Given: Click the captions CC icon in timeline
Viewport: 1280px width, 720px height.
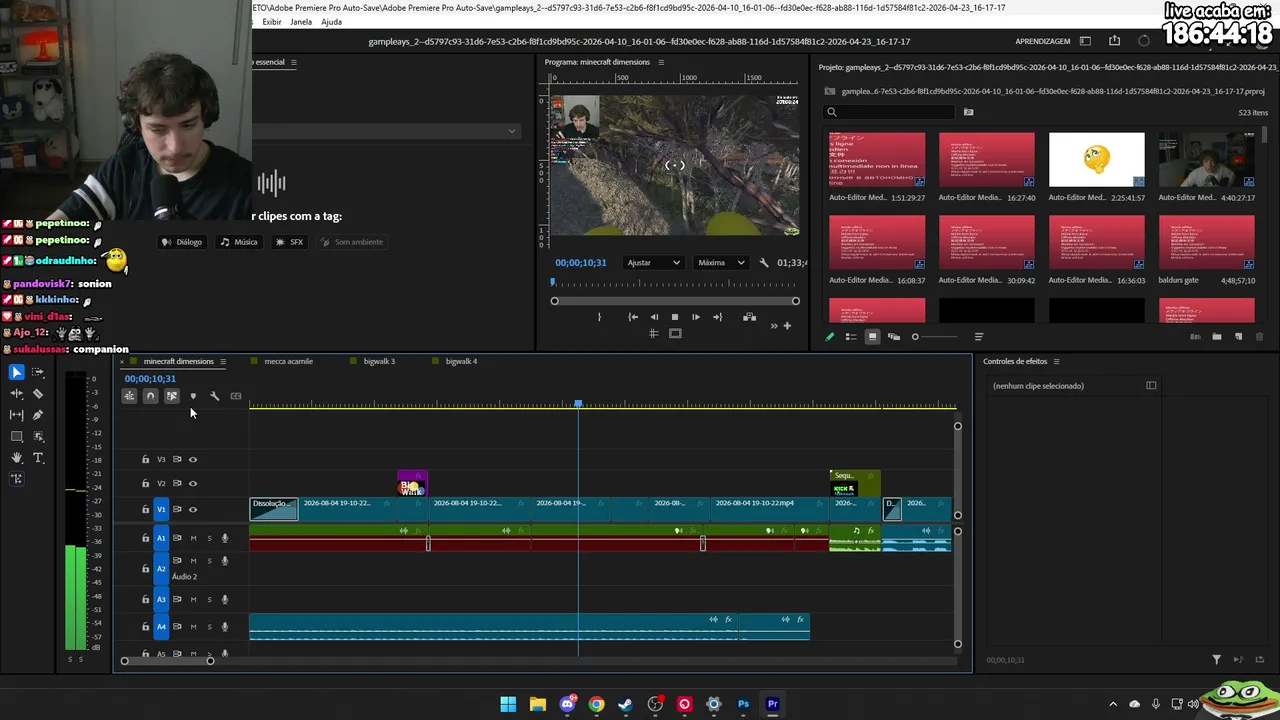Looking at the screenshot, I should [236, 396].
